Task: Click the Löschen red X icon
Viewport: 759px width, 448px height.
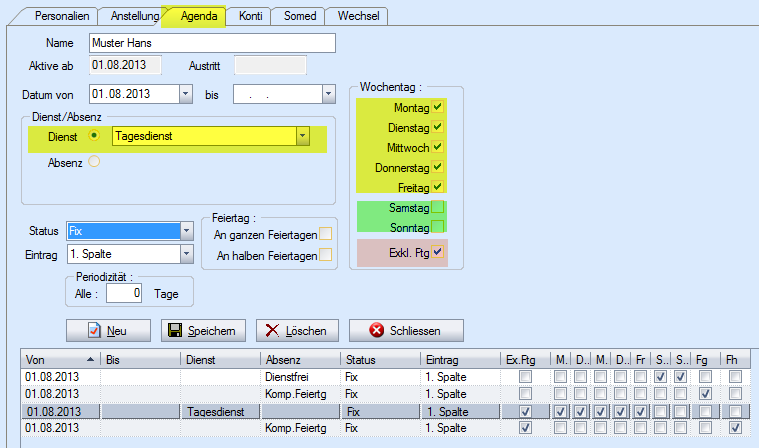Action: [x=273, y=330]
